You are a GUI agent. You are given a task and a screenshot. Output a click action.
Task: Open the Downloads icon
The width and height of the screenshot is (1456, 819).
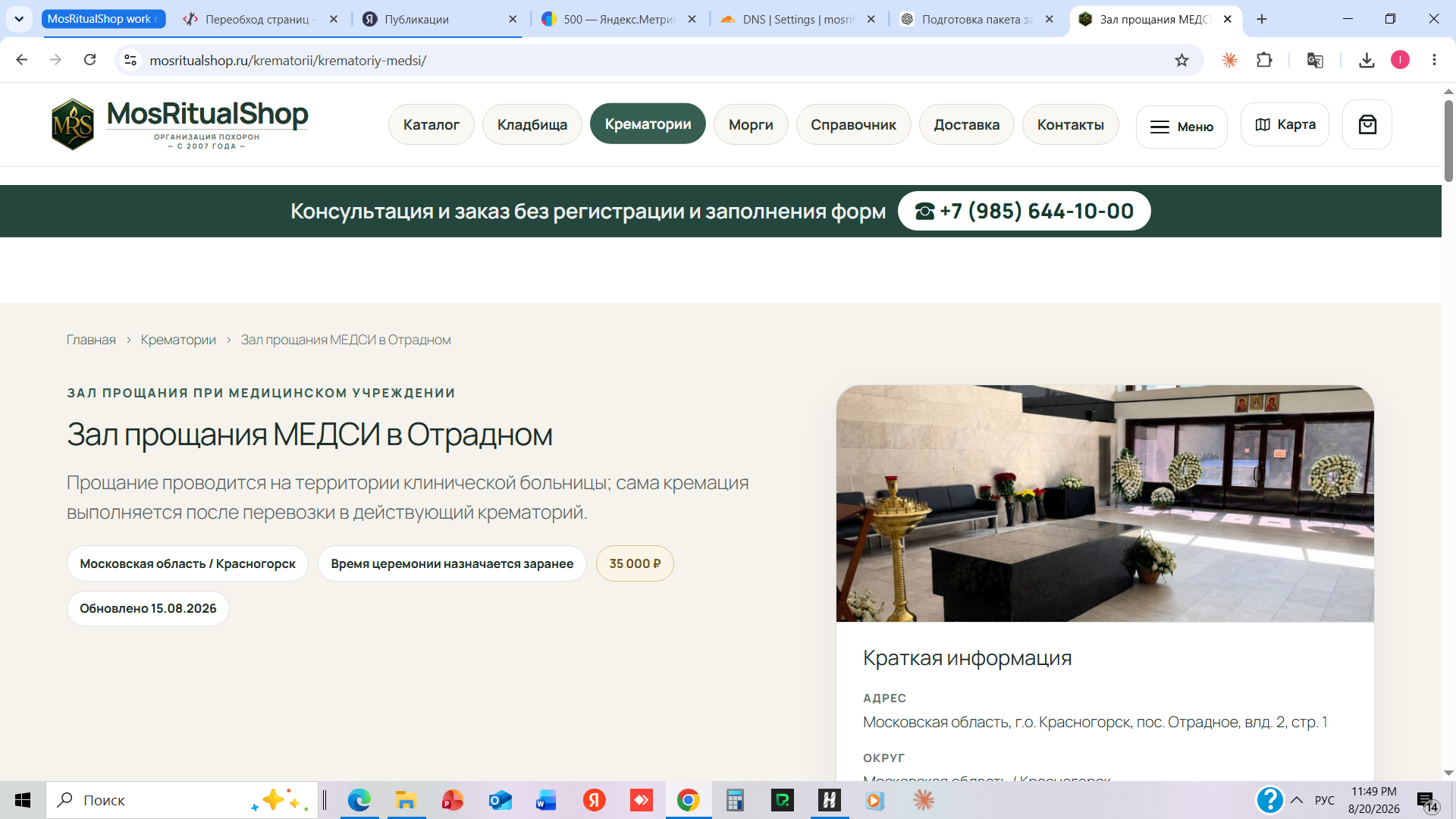[x=1367, y=60]
